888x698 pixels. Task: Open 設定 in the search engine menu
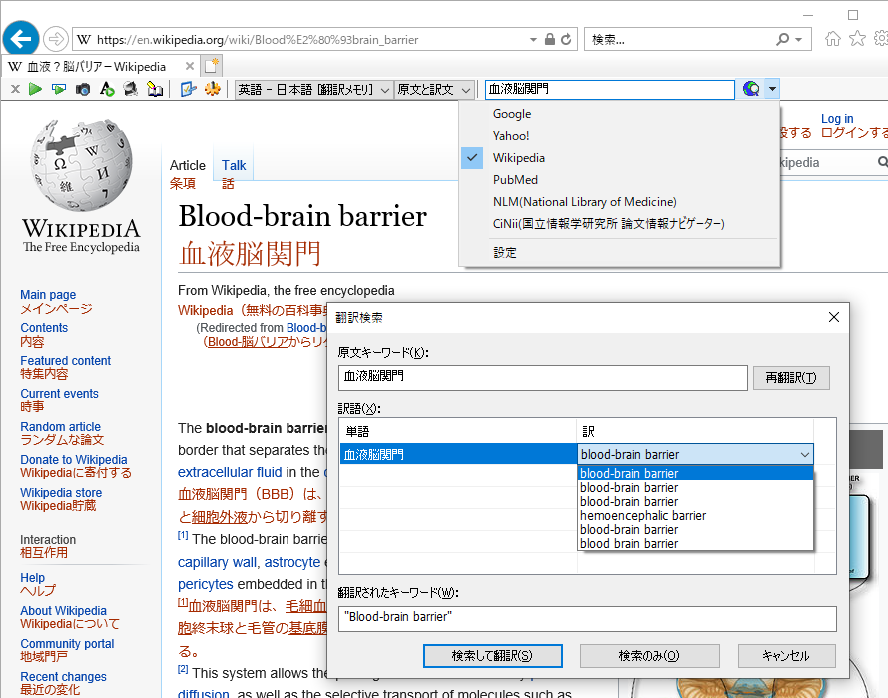(505, 252)
